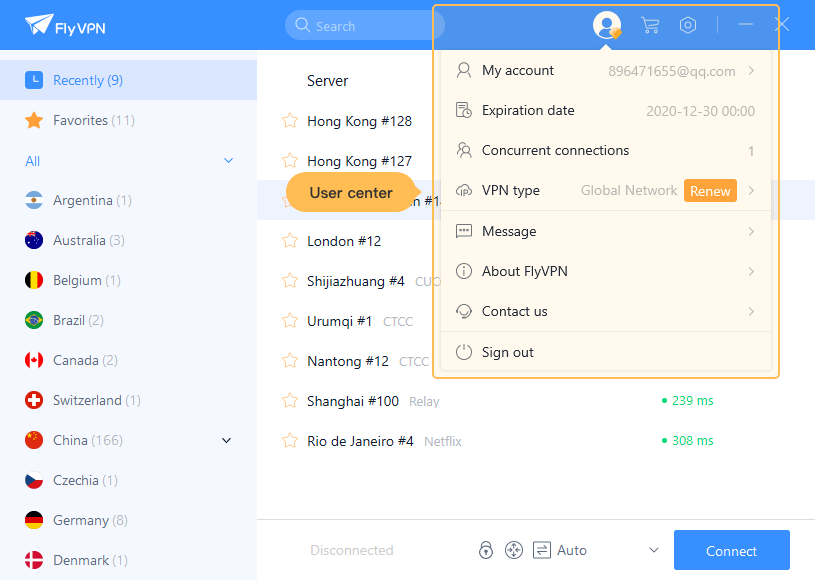Open the shopping cart icon
This screenshot has width=815, height=580.
pyautogui.click(x=650, y=25)
